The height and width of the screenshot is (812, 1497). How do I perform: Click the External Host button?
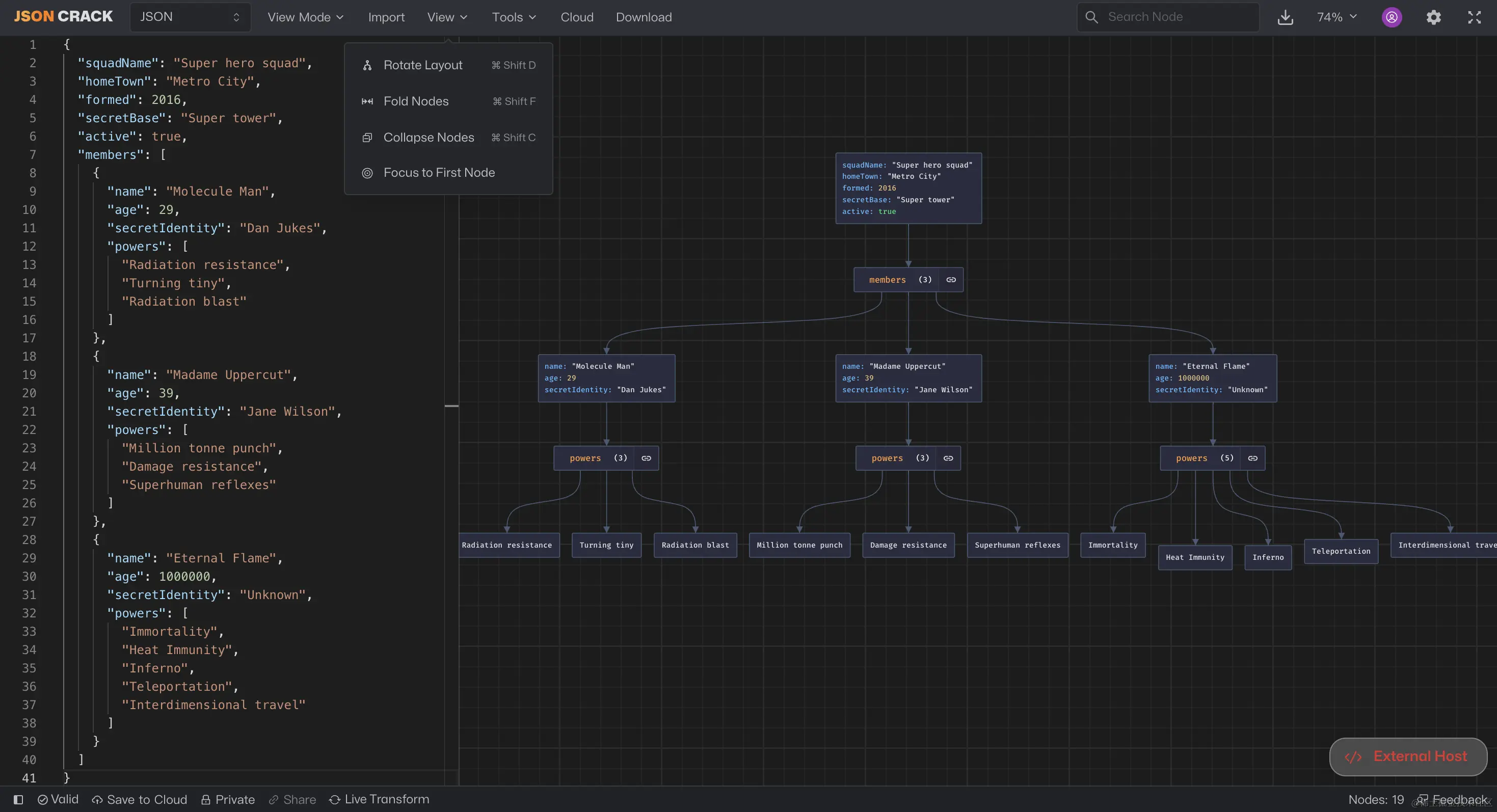(x=1407, y=756)
